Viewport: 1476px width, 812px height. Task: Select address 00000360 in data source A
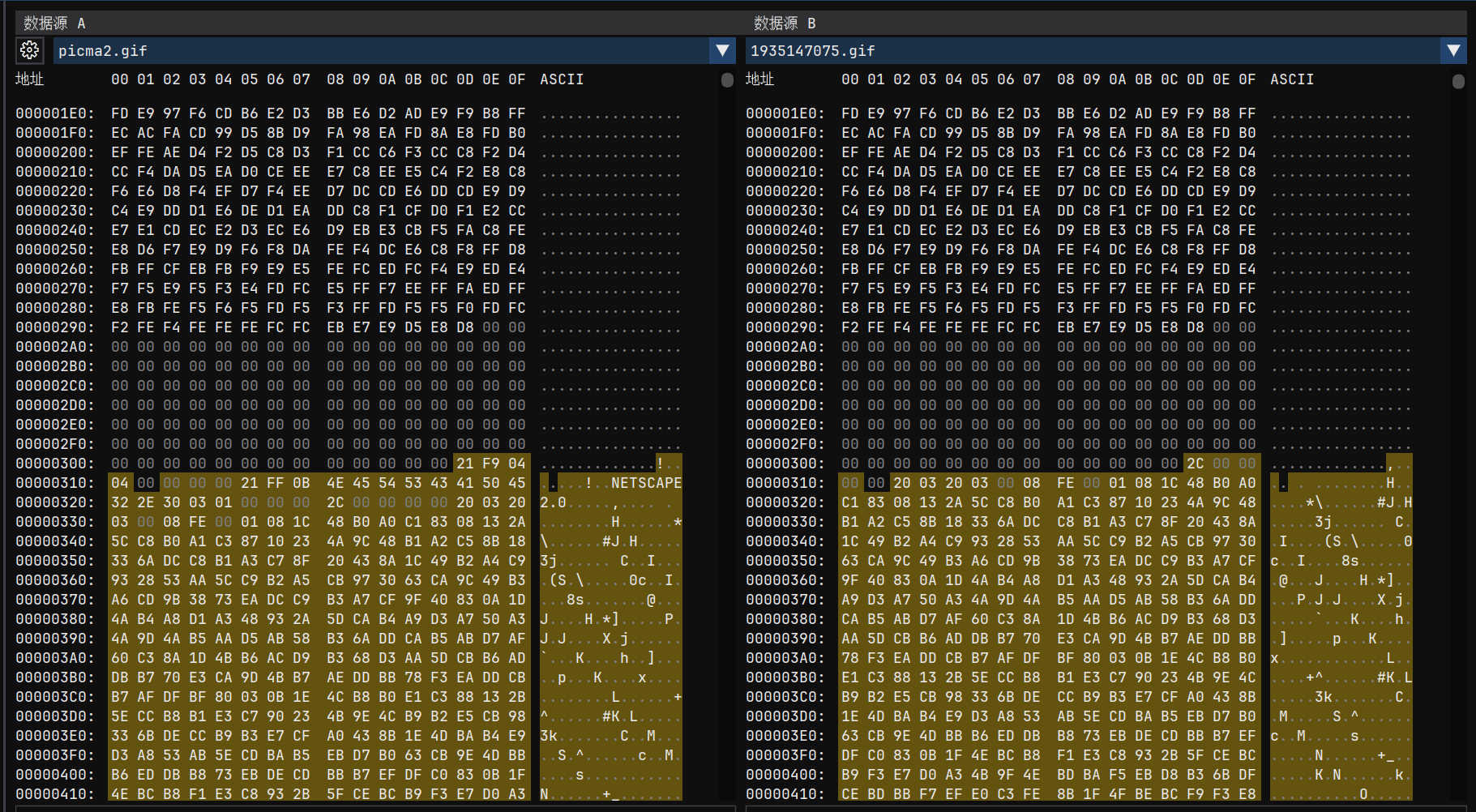tap(55, 580)
